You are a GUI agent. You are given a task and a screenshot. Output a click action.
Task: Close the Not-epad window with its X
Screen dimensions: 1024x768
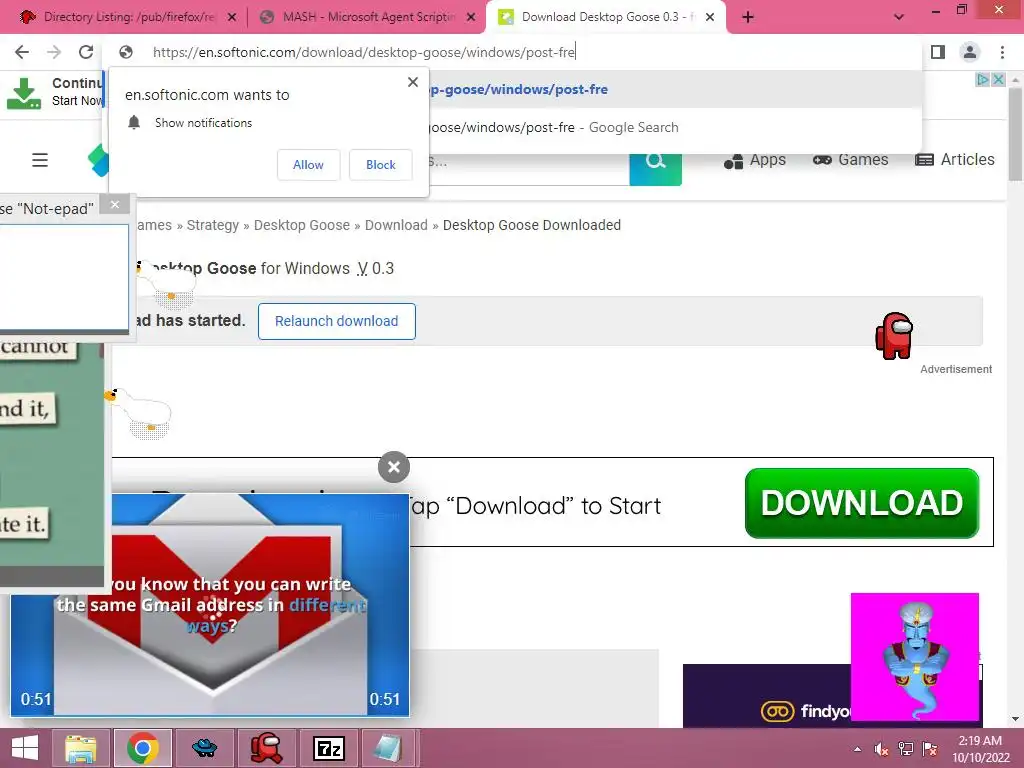click(x=115, y=204)
